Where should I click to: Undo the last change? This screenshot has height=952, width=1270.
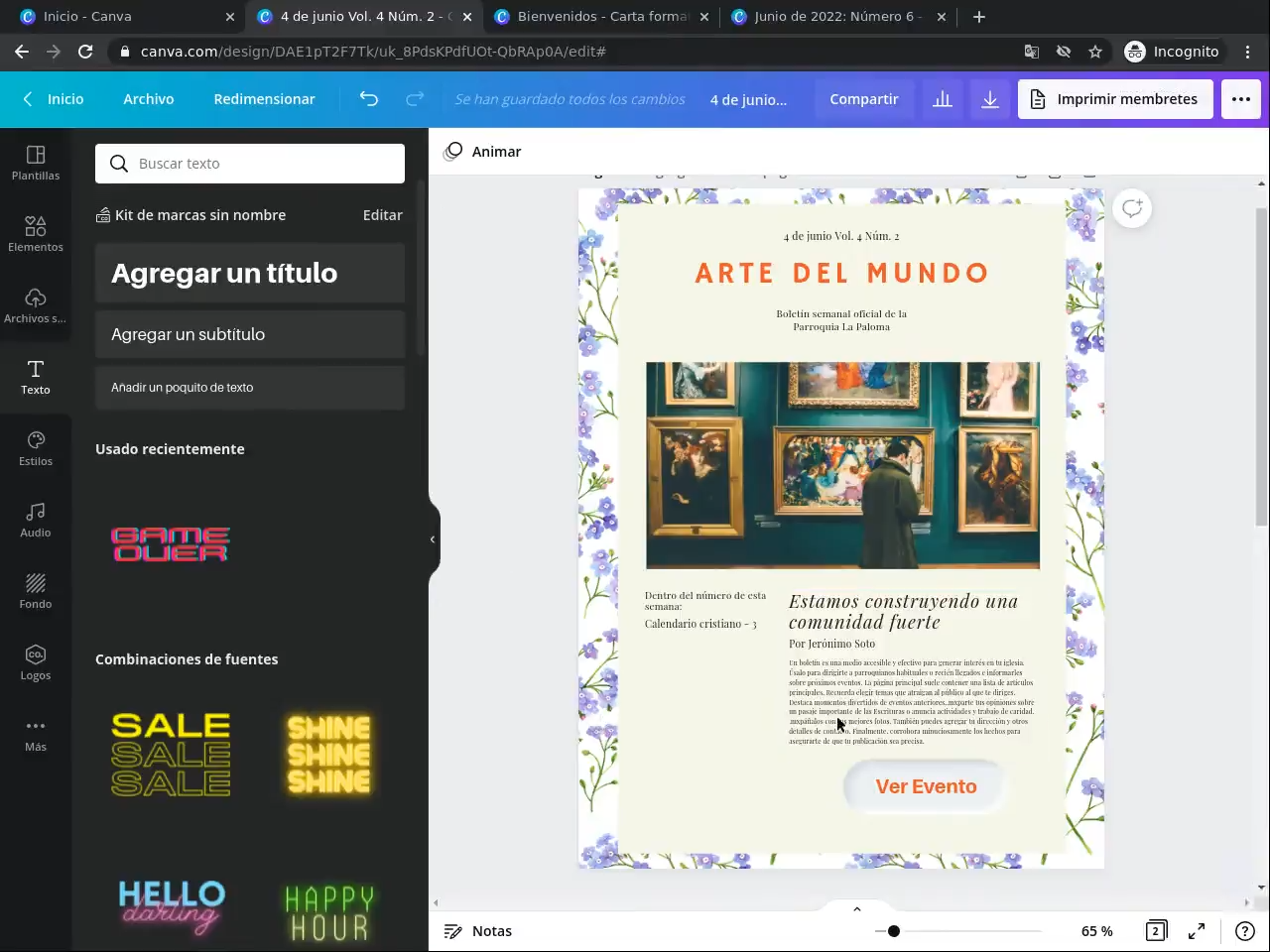[369, 99]
